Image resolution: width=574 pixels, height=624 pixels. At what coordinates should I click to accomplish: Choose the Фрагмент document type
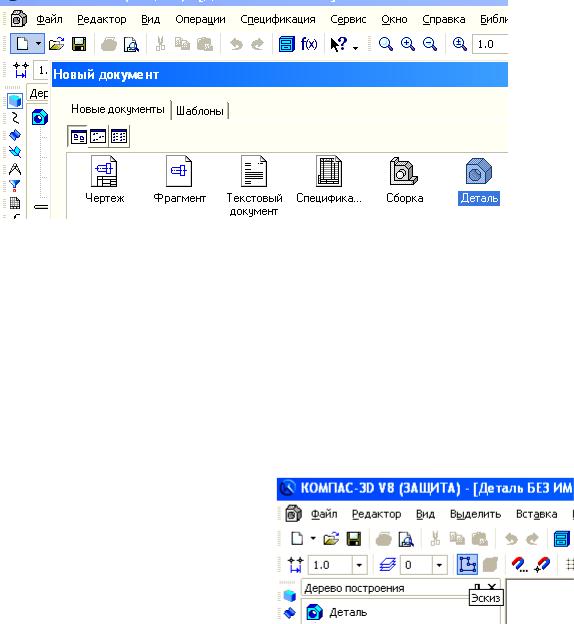[x=179, y=171]
